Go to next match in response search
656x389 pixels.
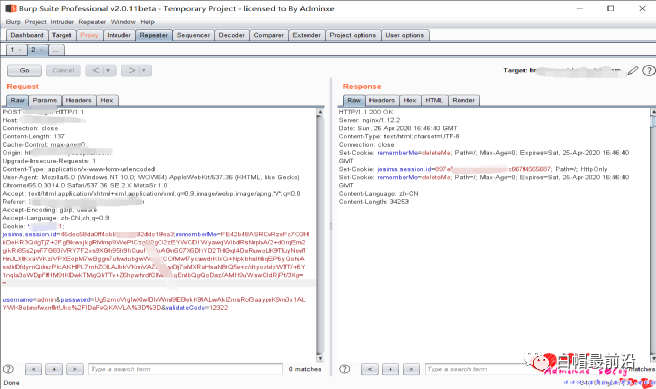tap(411, 369)
